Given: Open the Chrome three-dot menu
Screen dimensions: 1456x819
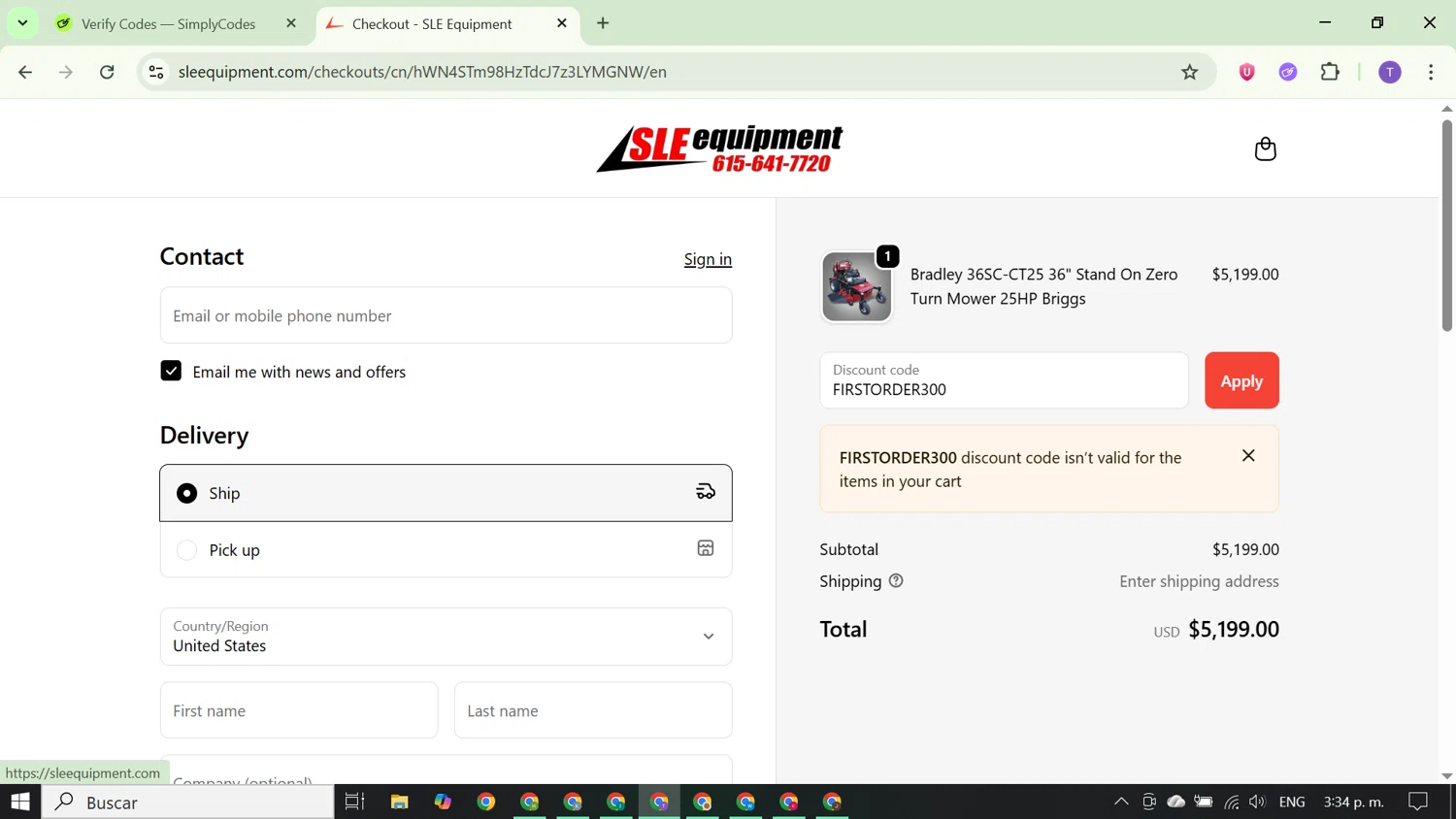Looking at the screenshot, I should [1431, 72].
